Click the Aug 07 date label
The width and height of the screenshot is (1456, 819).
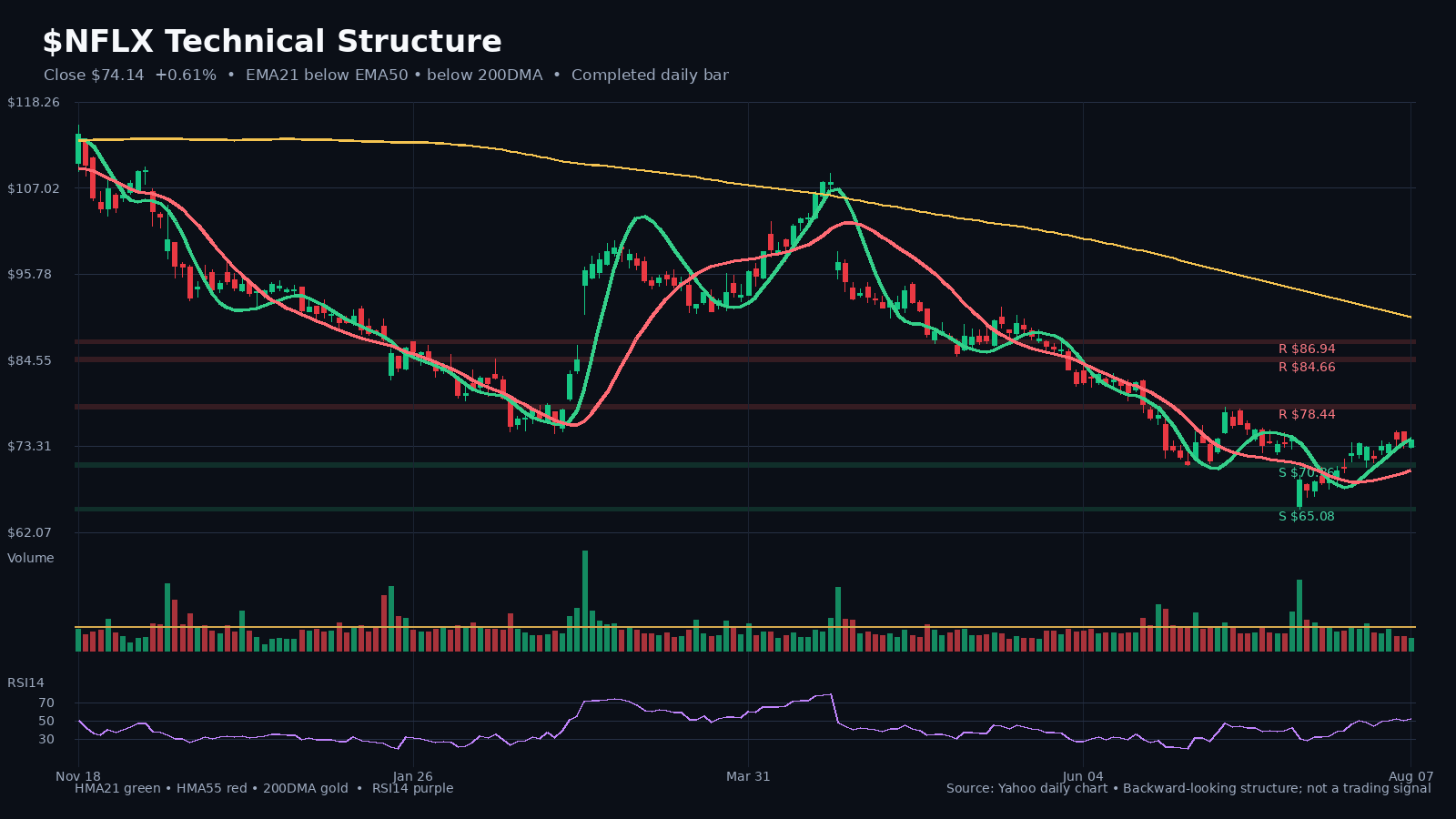1411,776
